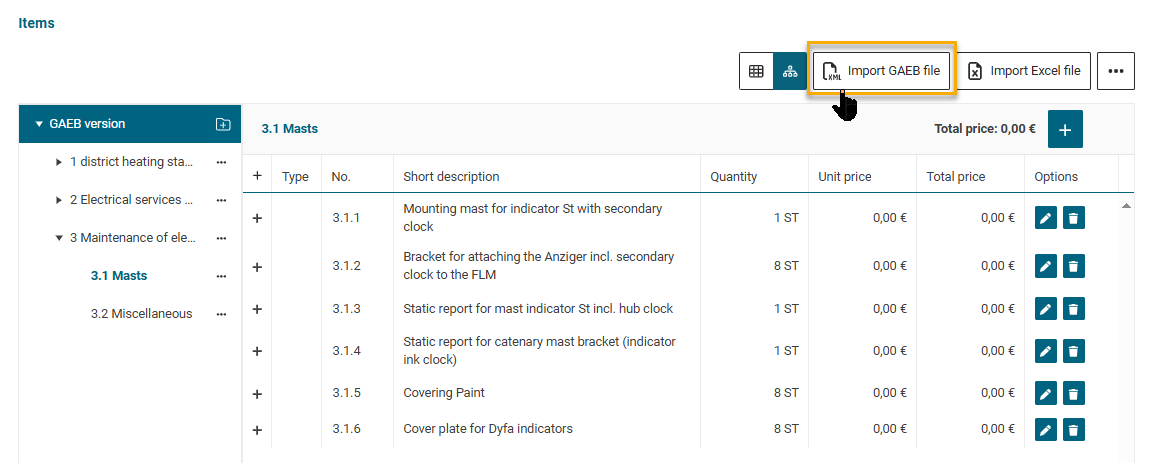Screen dimensions: 1151x463
Task: Expand 1 district heating tree node
Action: pyautogui.click(x=59, y=162)
